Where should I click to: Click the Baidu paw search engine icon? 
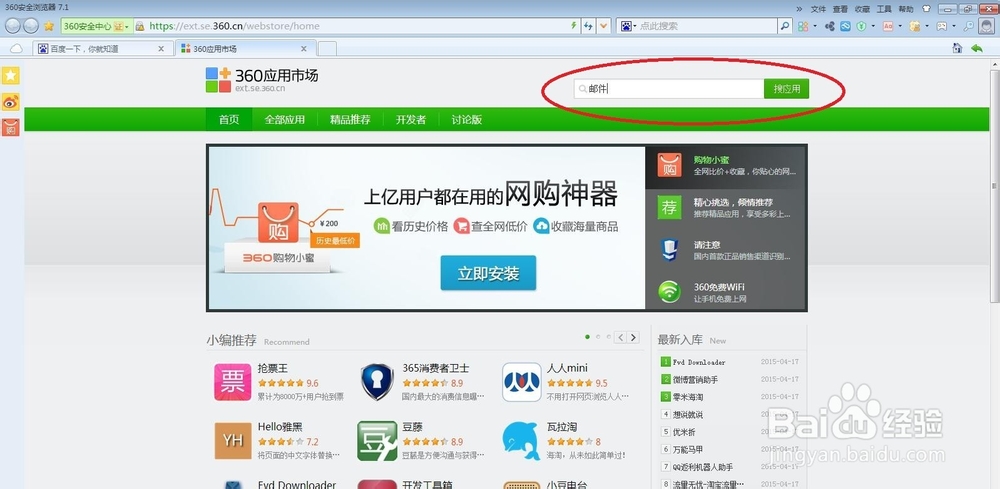(626, 26)
